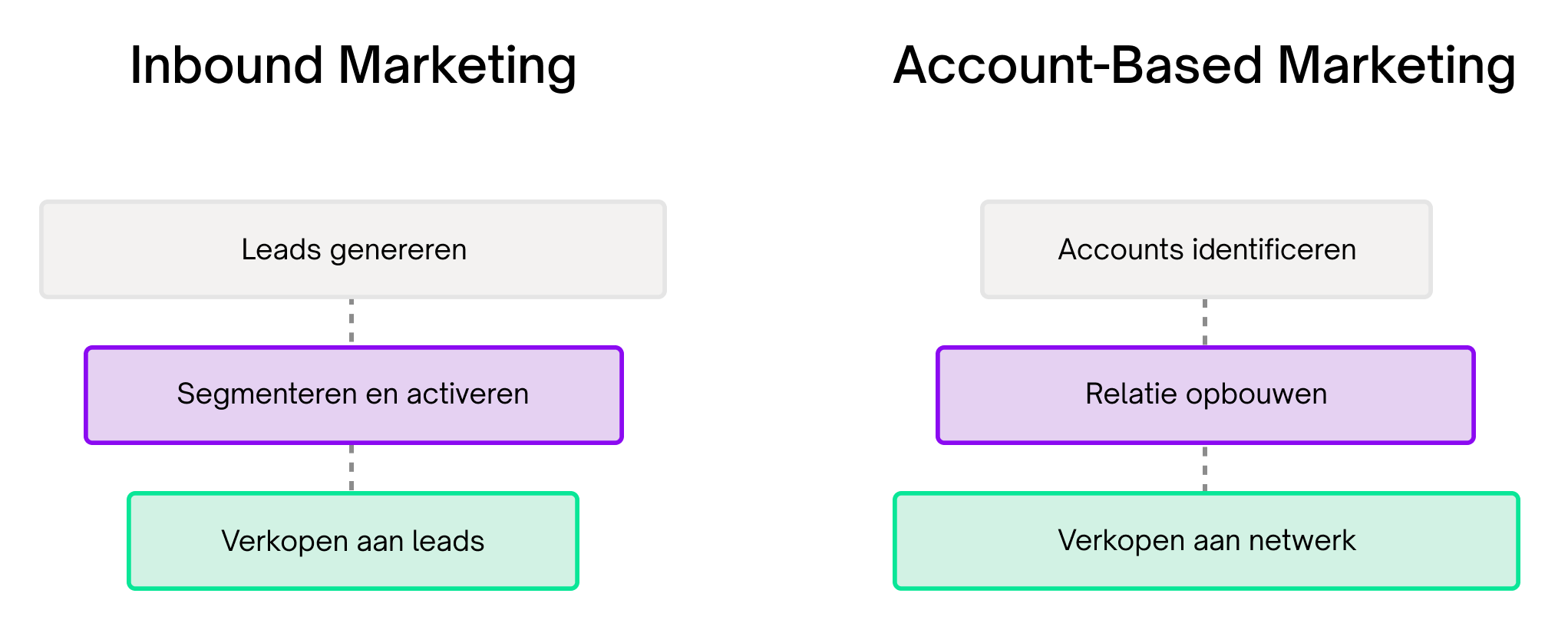This screenshot has width=1568, height=633.
Task: Click the text Leads genereren
Action: click(354, 250)
